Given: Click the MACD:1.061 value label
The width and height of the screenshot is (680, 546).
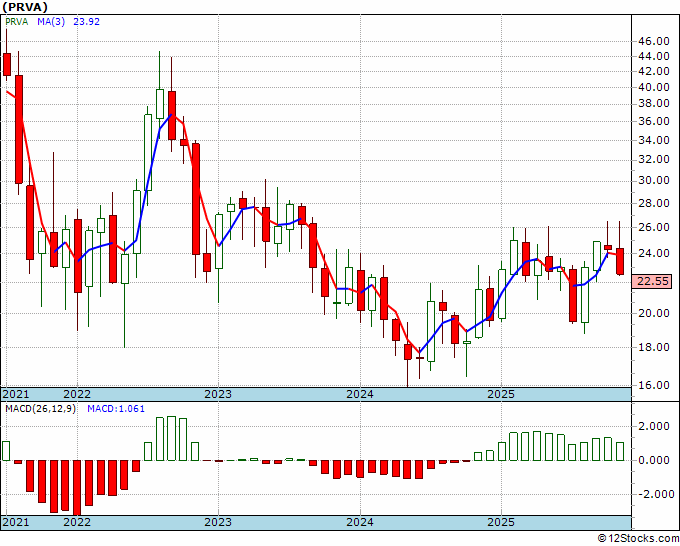Looking at the screenshot, I should pos(116,409).
